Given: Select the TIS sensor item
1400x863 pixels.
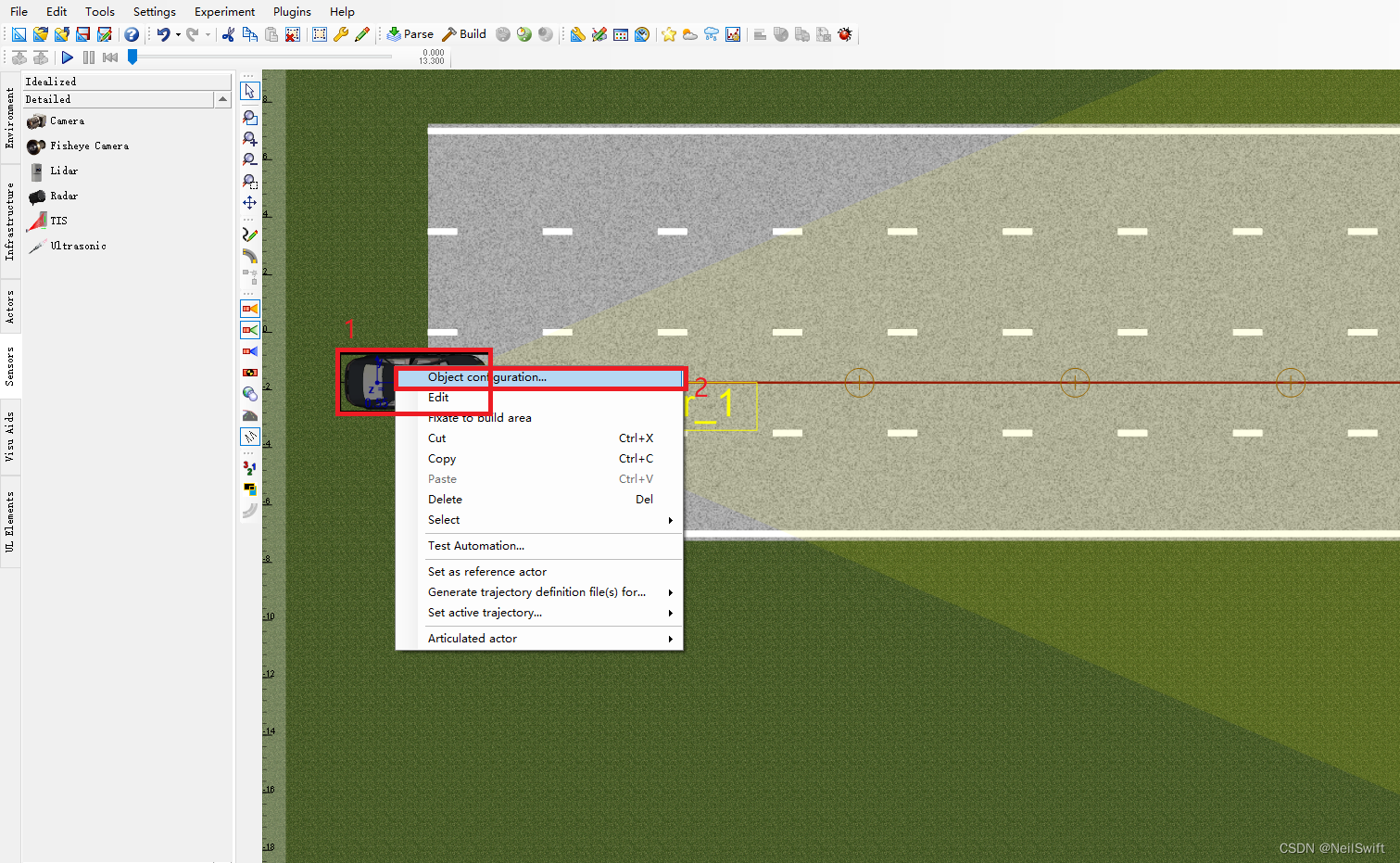Looking at the screenshot, I should click(49, 222).
